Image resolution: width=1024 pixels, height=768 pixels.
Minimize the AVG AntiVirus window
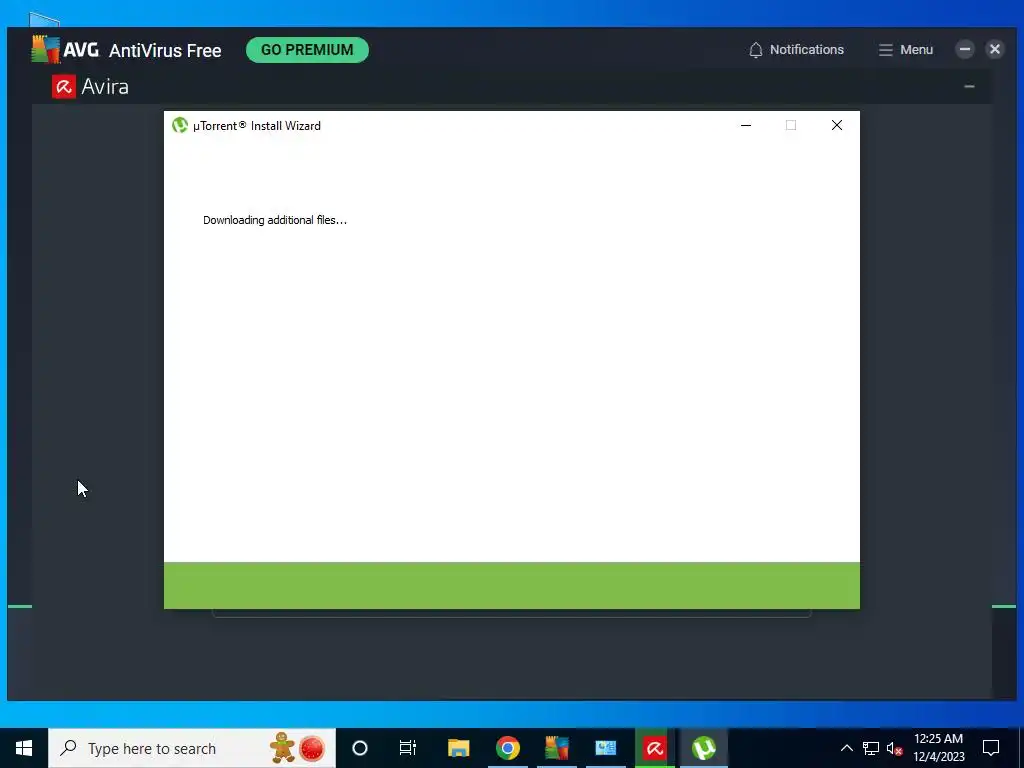[x=965, y=49]
